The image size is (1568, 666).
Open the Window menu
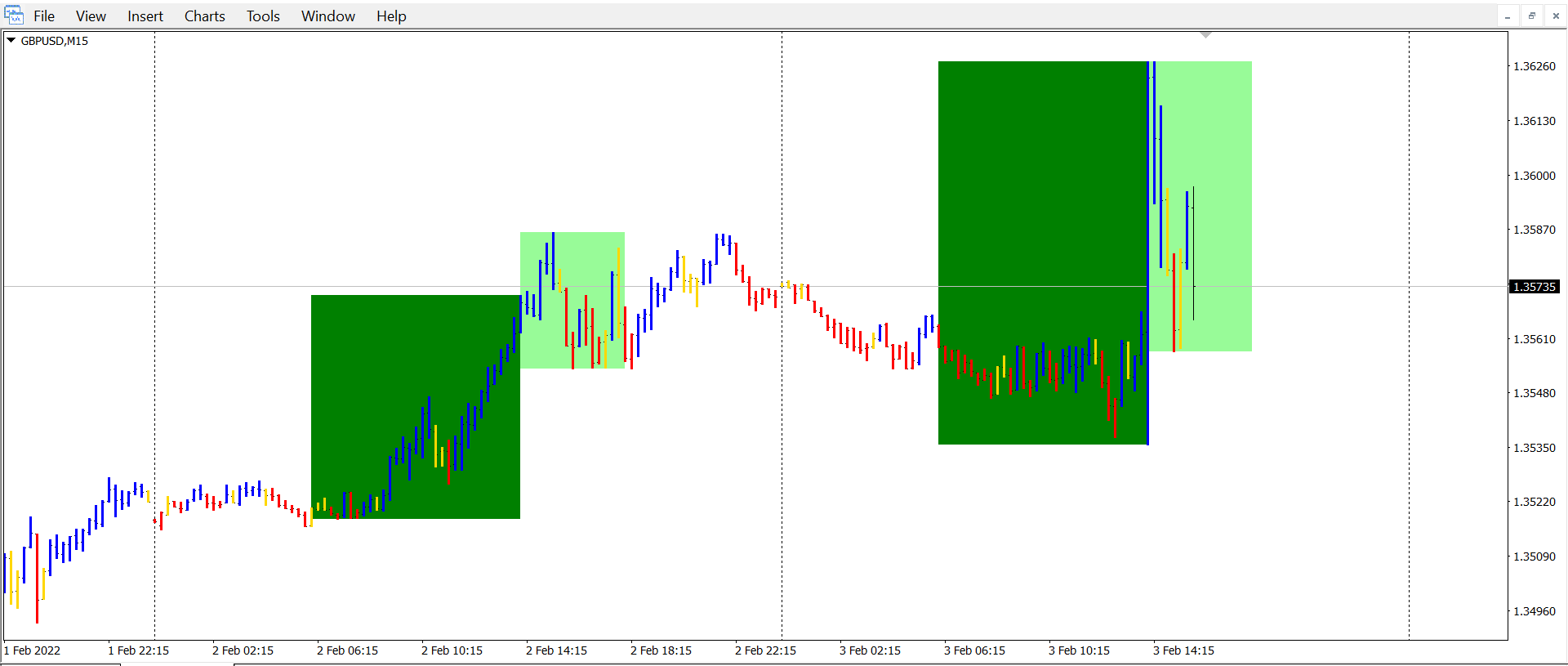(327, 16)
